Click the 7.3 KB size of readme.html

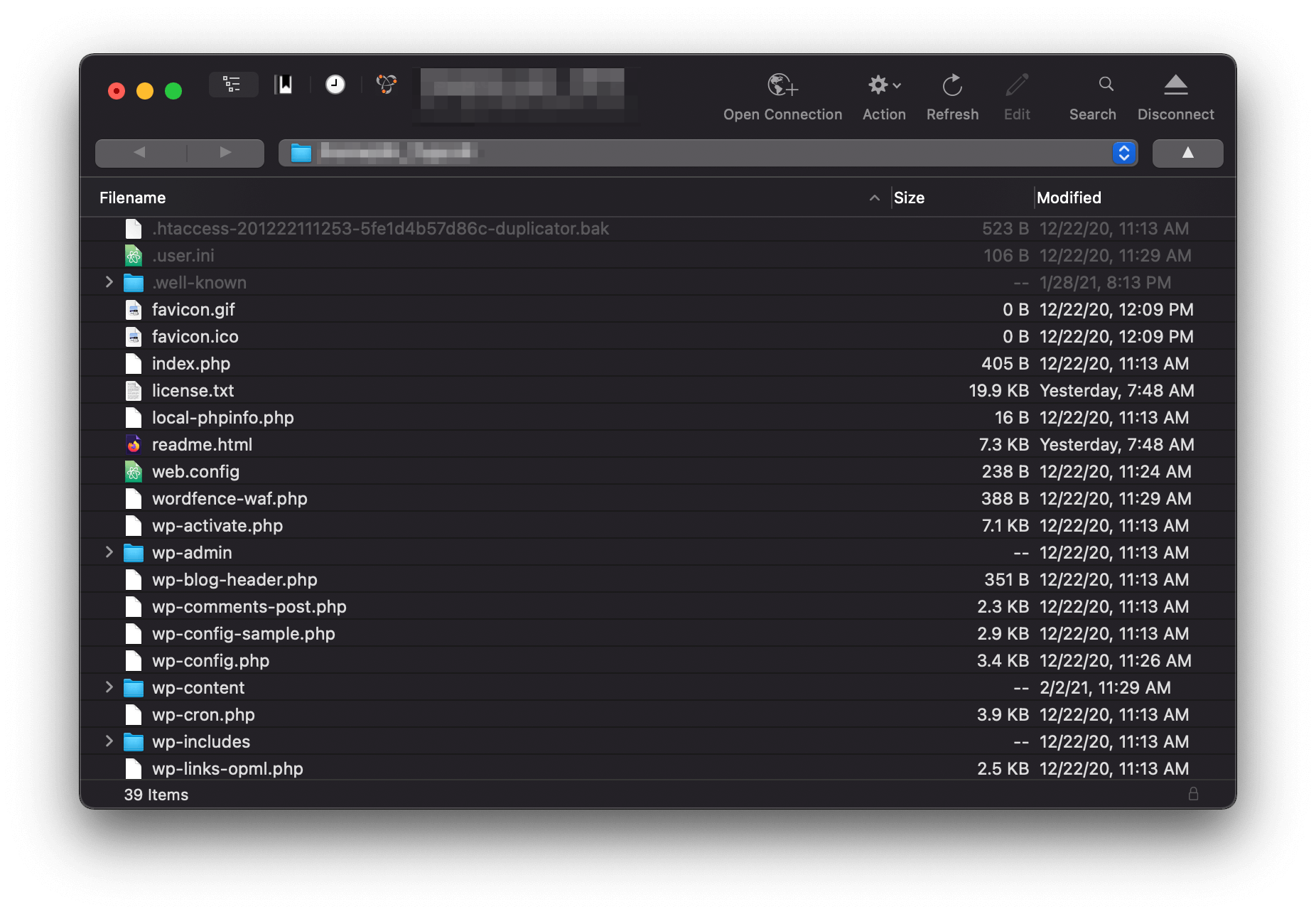[x=1004, y=444]
